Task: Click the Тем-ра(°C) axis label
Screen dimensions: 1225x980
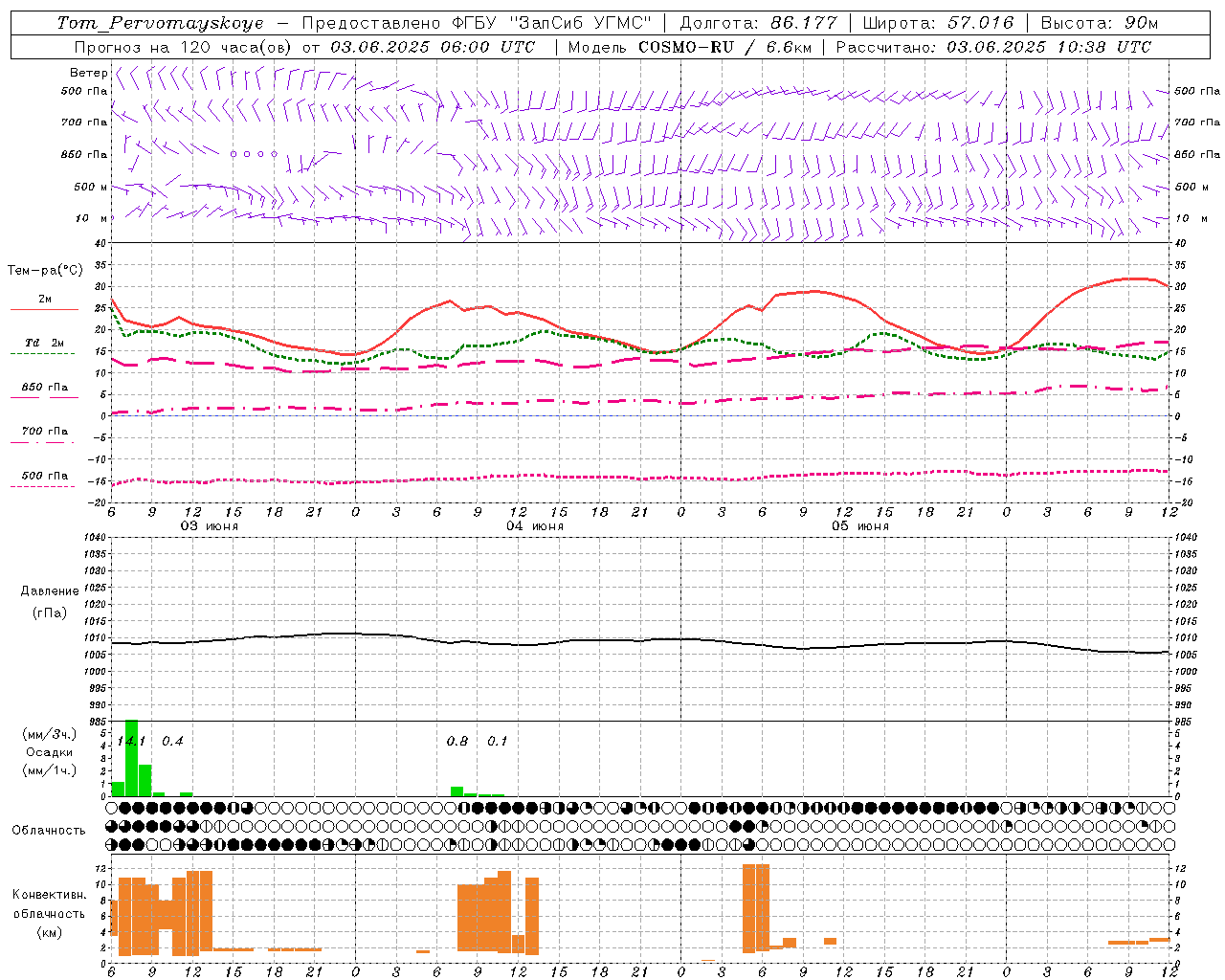Action: [45, 271]
